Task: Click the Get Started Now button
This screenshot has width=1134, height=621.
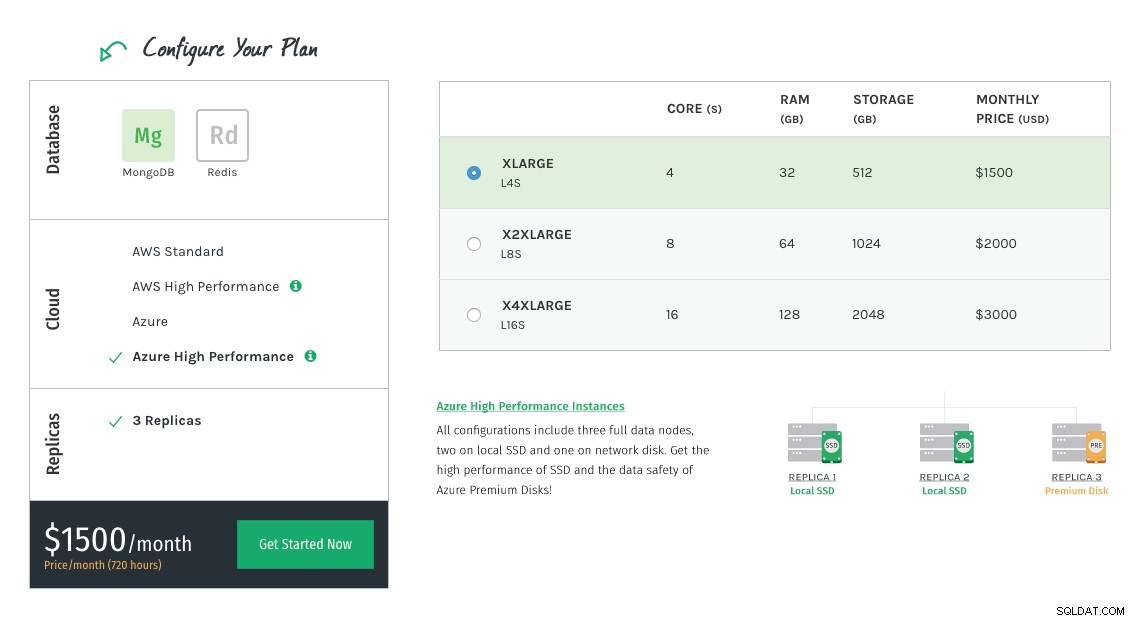Action: tap(305, 544)
